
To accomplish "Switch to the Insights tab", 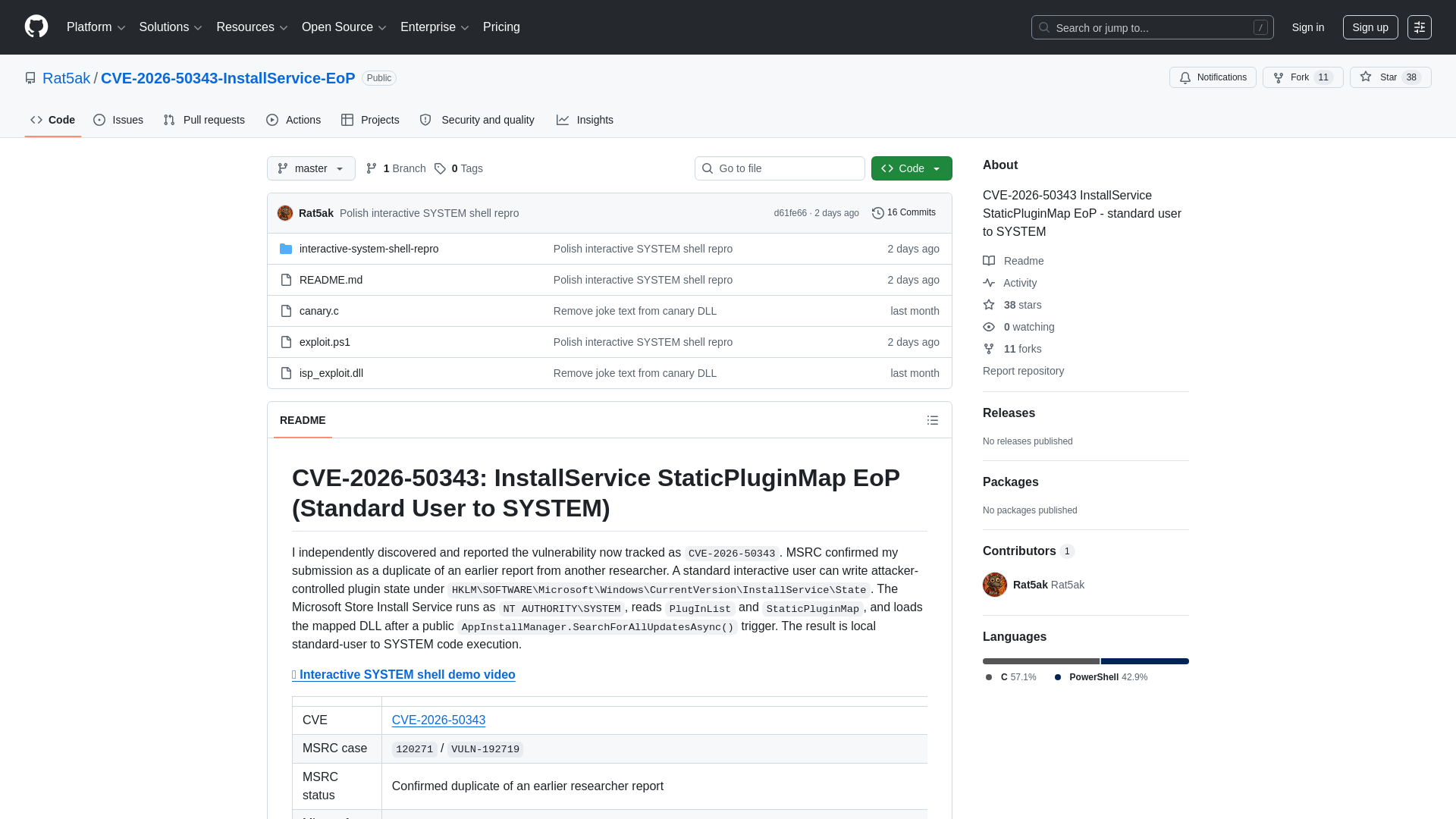I will 585,120.
